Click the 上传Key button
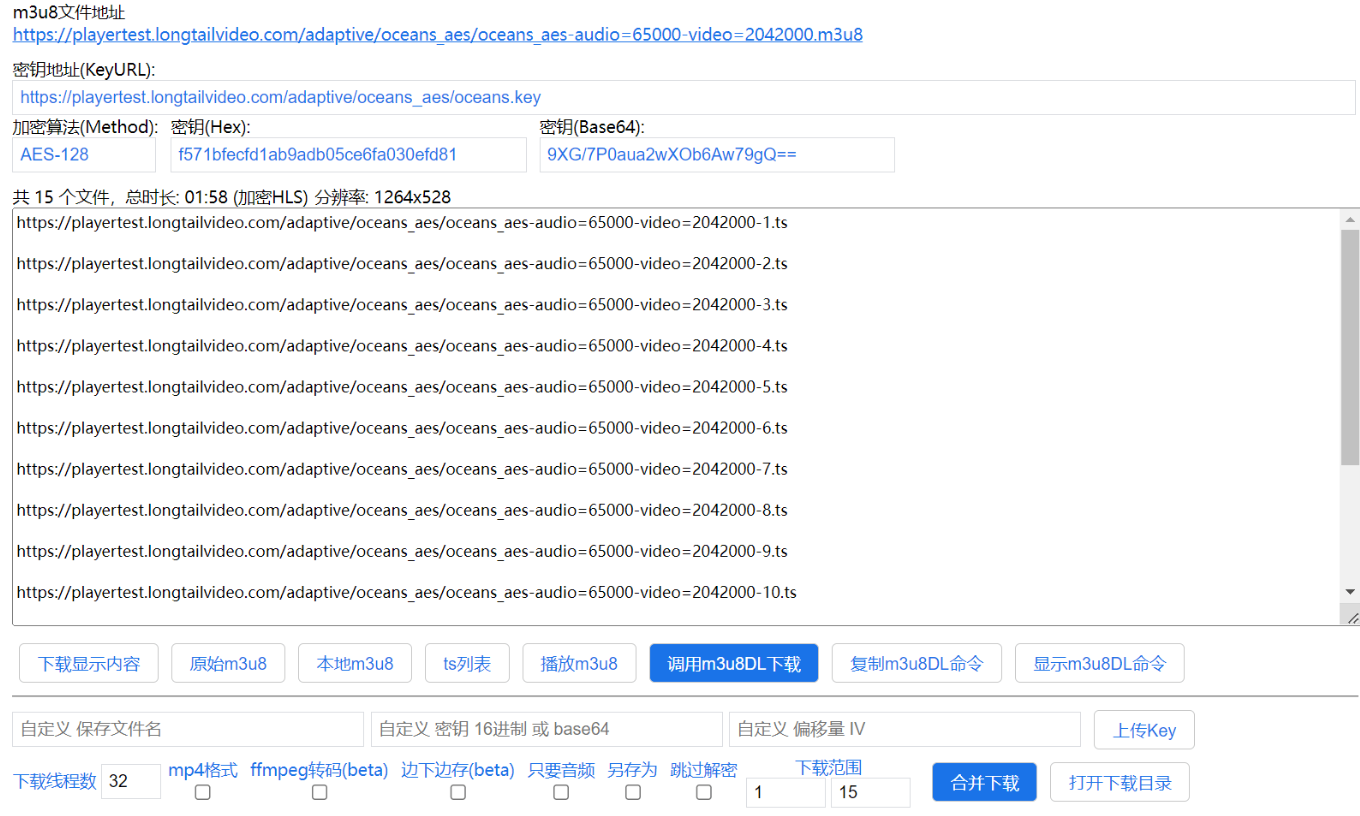 (x=1144, y=730)
